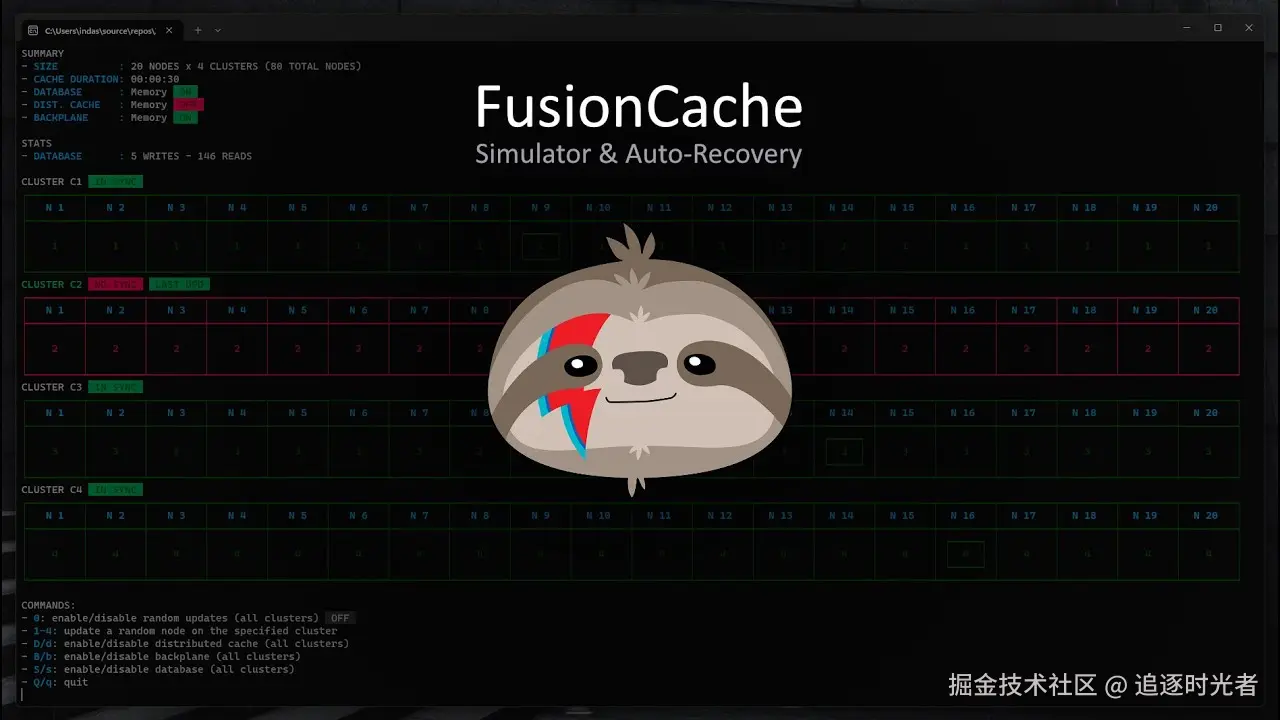Click the IN SYNC badge for Cluster C3

(x=116, y=388)
